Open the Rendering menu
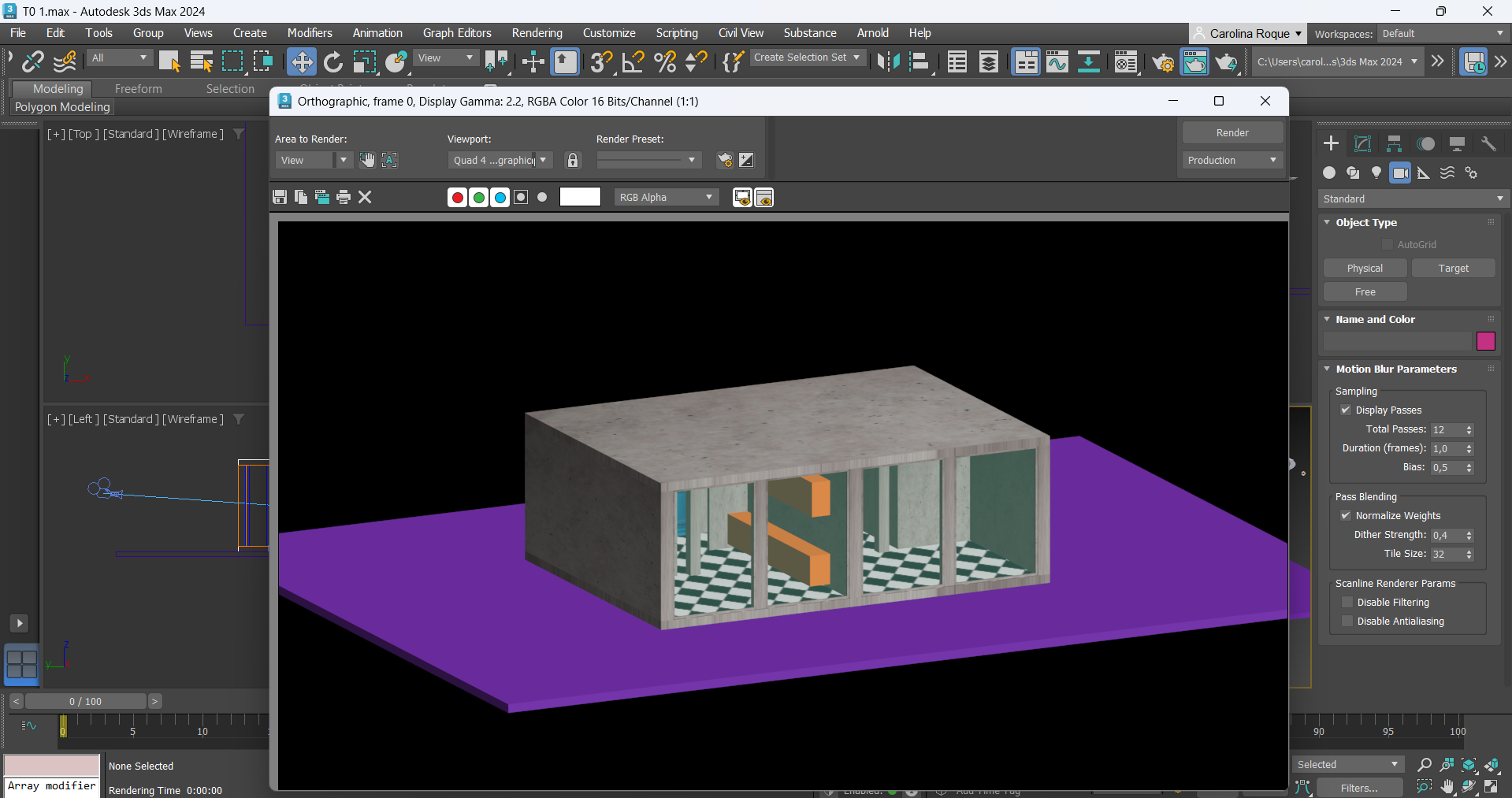This screenshot has height=798, width=1512. [537, 33]
